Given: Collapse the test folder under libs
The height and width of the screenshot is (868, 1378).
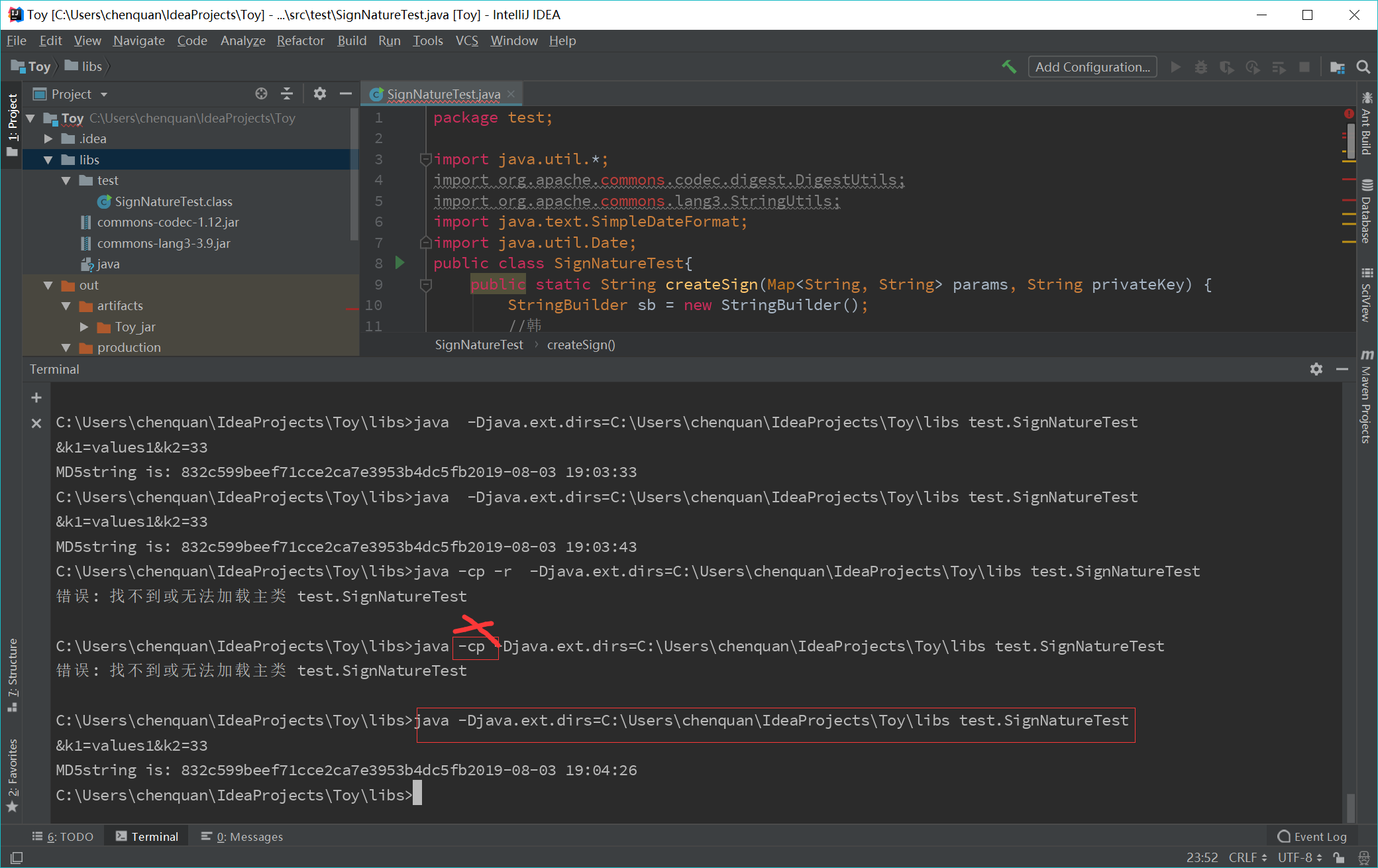Looking at the screenshot, I should point(66,180).
